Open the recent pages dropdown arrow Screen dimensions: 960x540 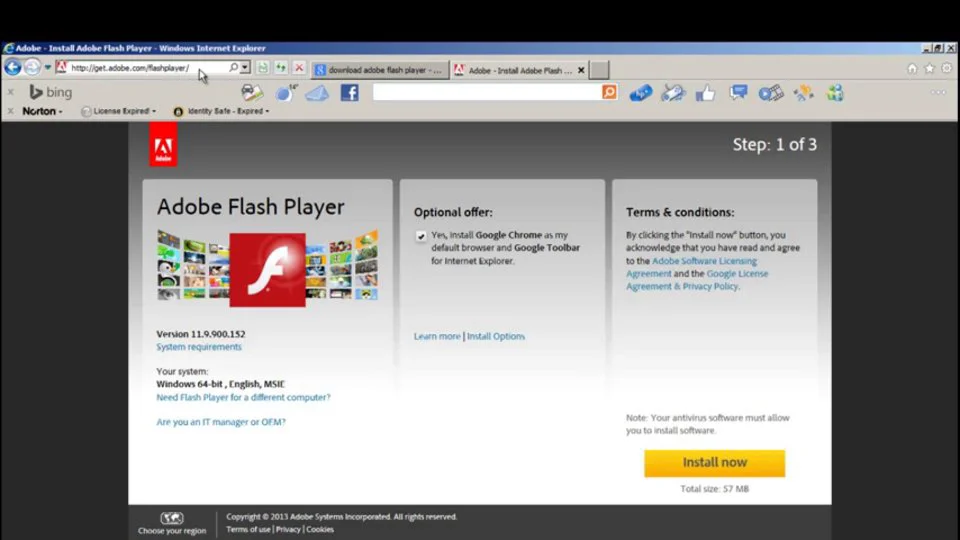tap(48, 67)
